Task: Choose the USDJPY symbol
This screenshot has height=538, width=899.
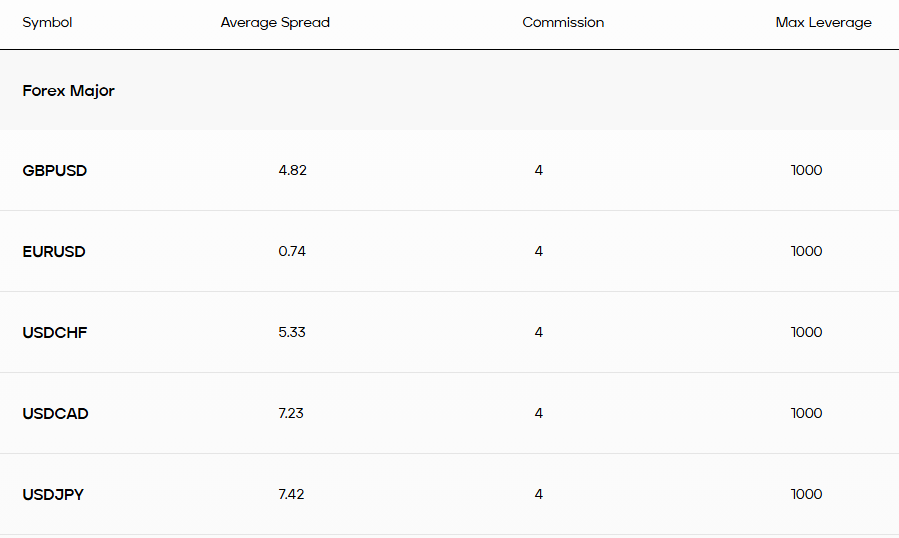Action: [53, 495]
